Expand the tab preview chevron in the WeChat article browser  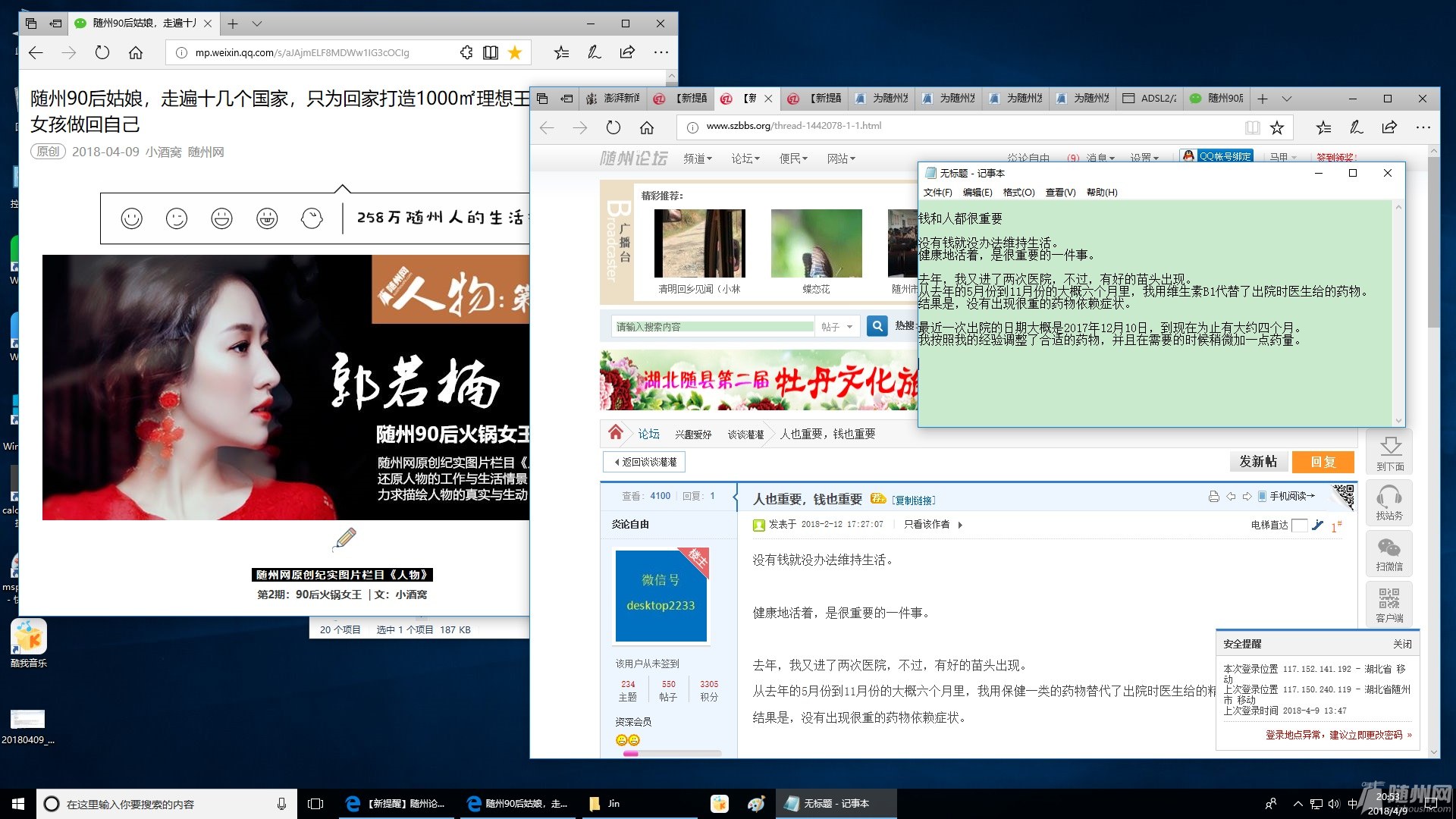257,24
